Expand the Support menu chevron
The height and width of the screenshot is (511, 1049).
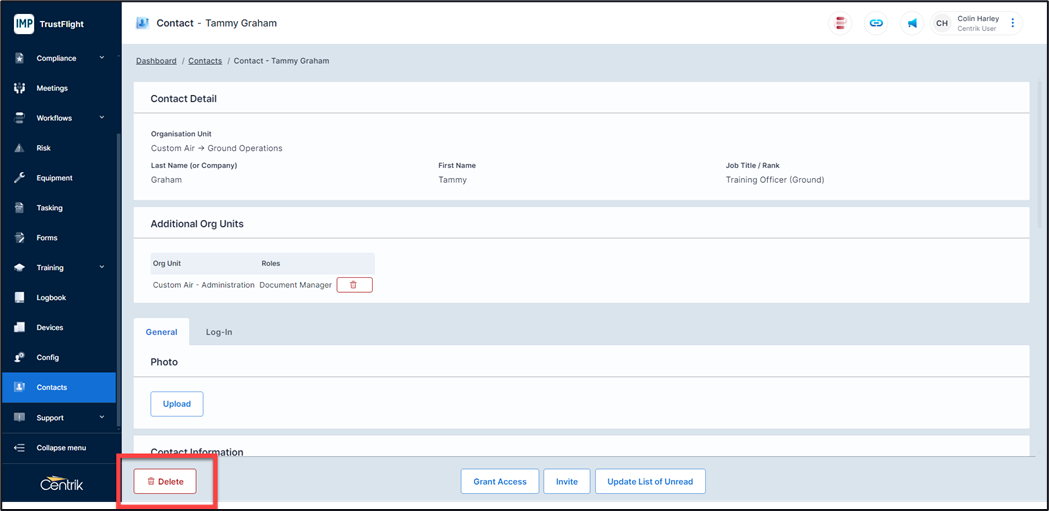tap(102, 417)
